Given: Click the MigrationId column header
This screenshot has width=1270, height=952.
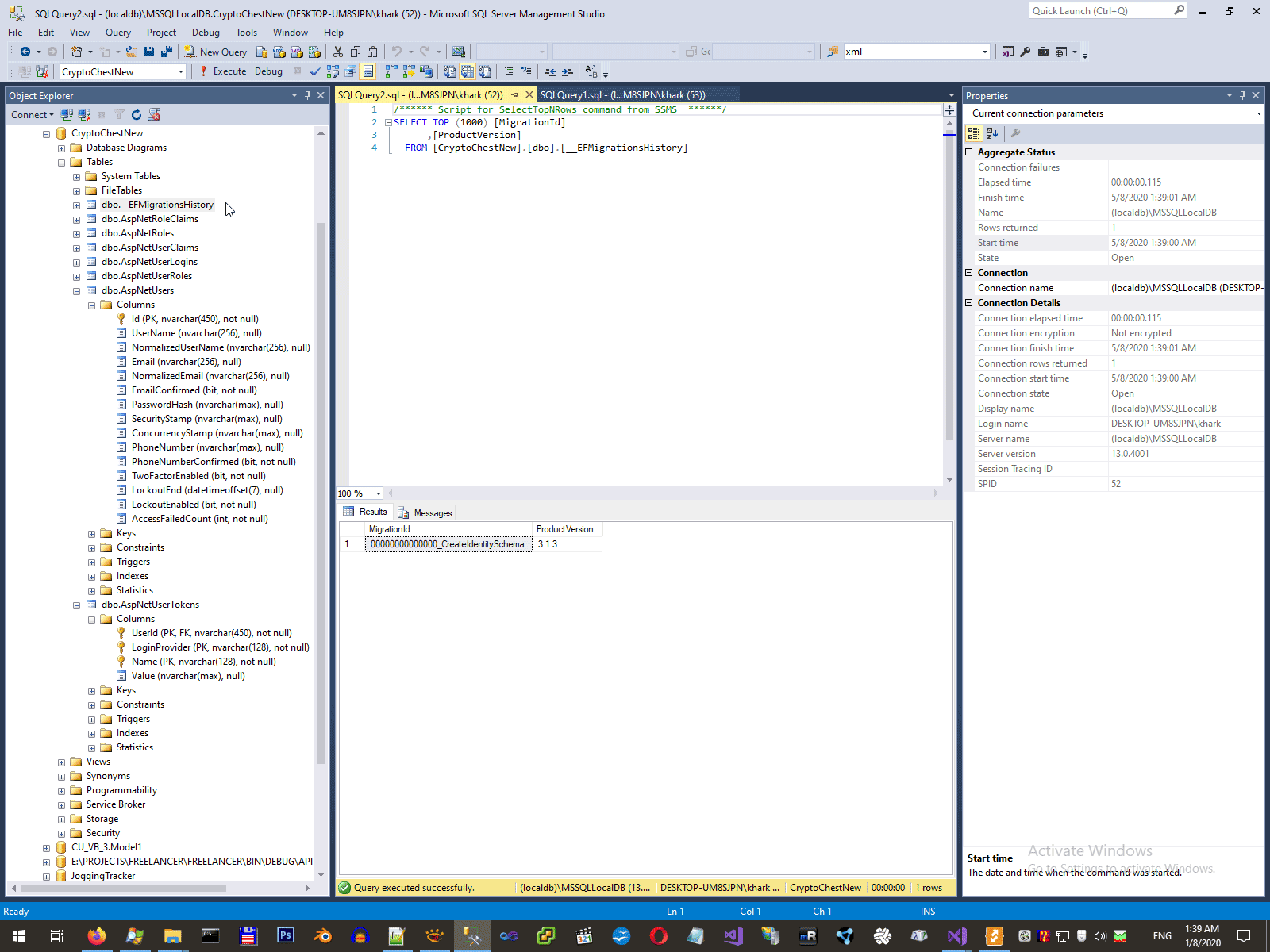Looking at the screenshot, I should click(x=448, y=529).
